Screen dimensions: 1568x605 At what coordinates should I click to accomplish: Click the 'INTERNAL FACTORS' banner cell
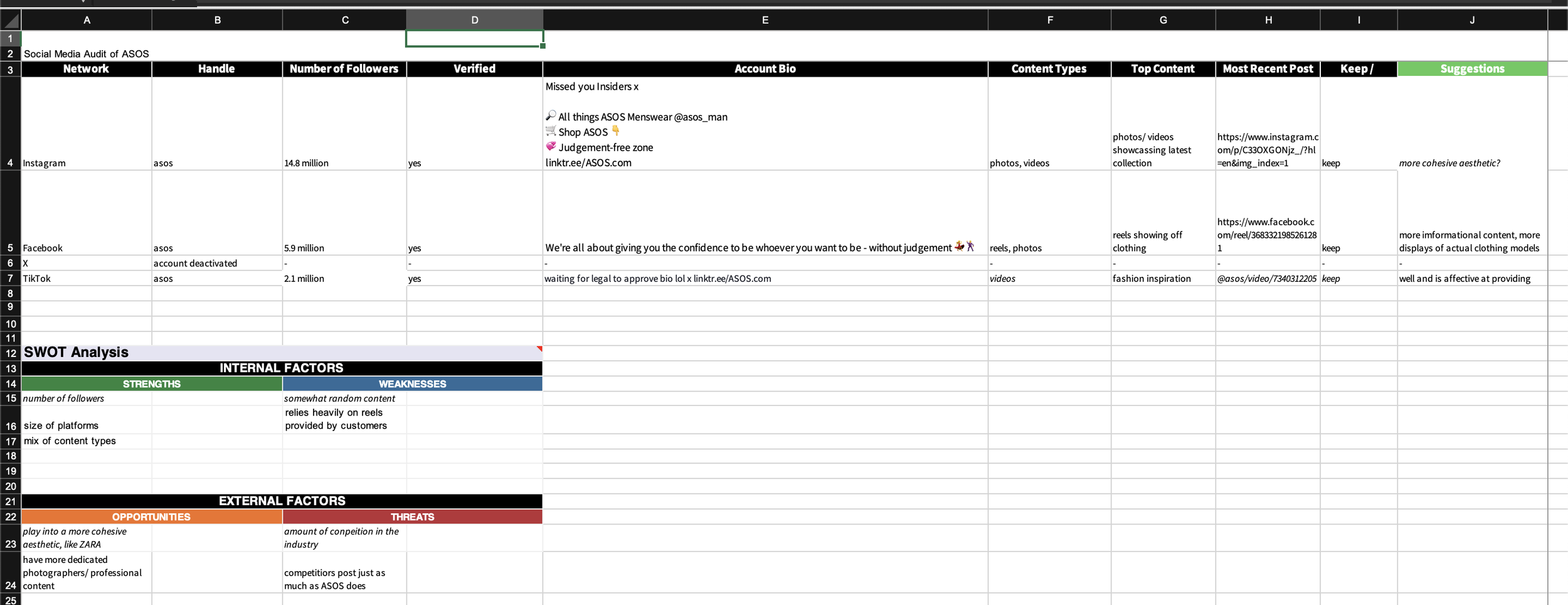(282, 368)
